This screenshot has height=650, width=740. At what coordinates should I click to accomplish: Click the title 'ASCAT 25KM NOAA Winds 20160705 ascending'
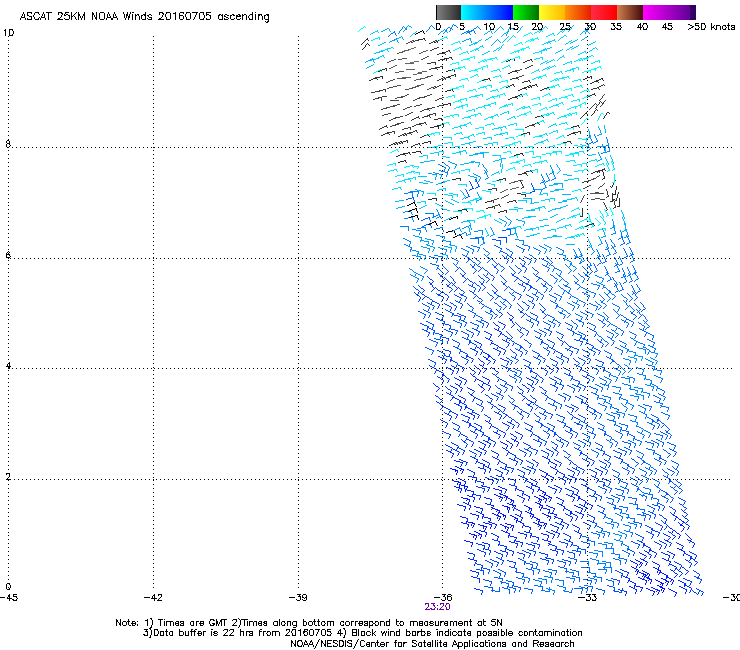[x=144, y=17]
